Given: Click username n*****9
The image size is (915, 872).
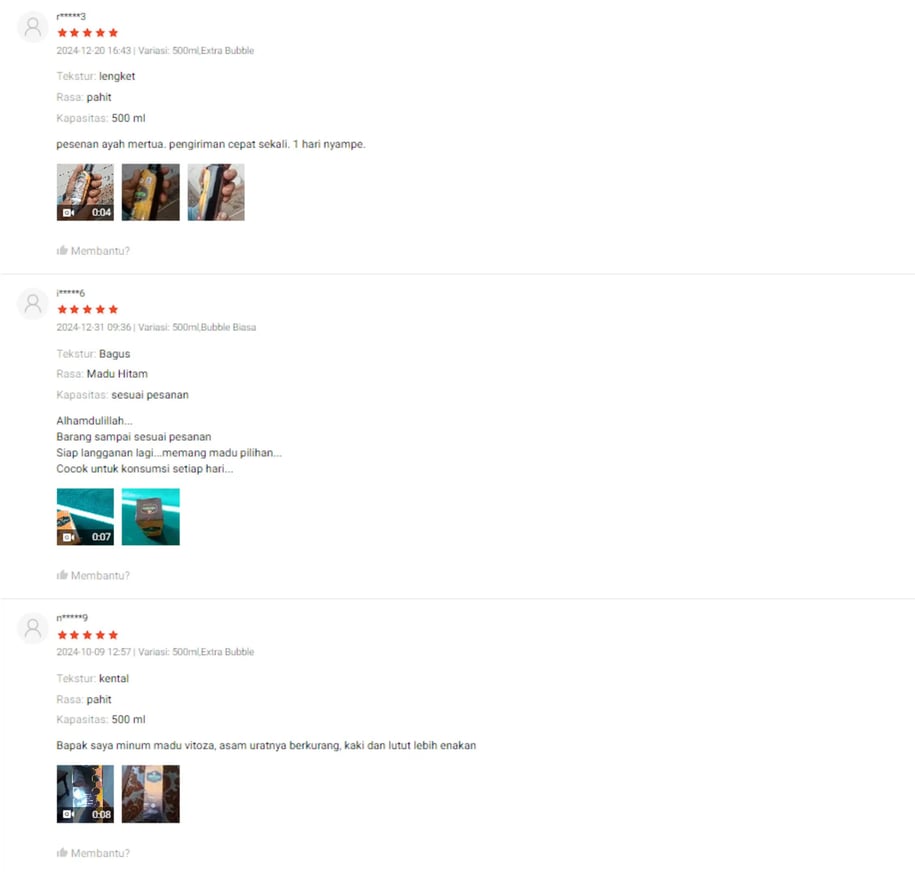Looking at the screenshot, I should (72, 617).
